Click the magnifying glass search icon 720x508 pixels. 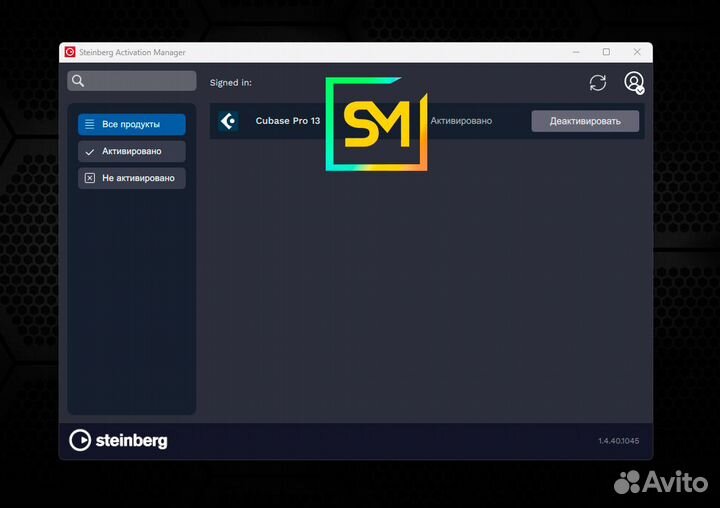coord(78,81)
